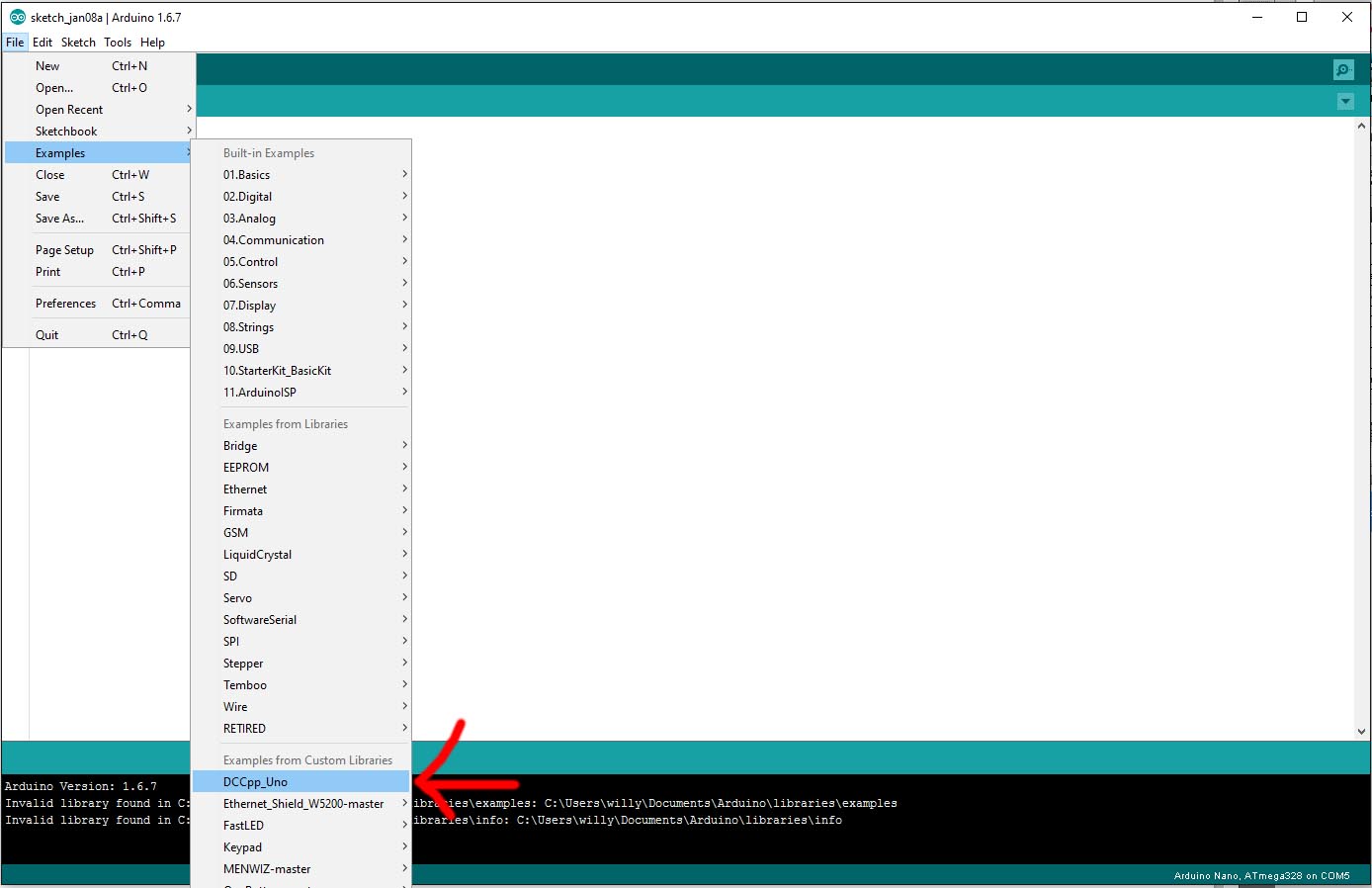1372x888 pixels.
Task: Expand the Sketchbook submenu
Action: 99,132
